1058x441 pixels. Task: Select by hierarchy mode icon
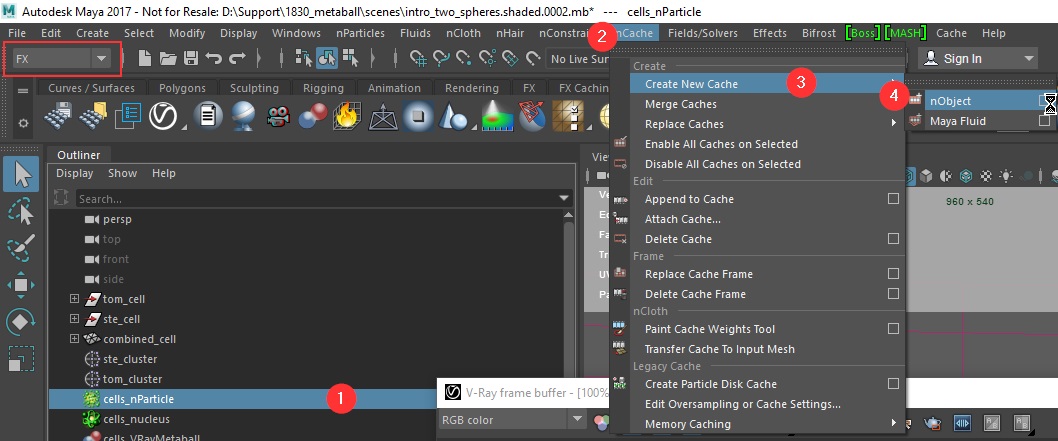click(x=304, y=58)
